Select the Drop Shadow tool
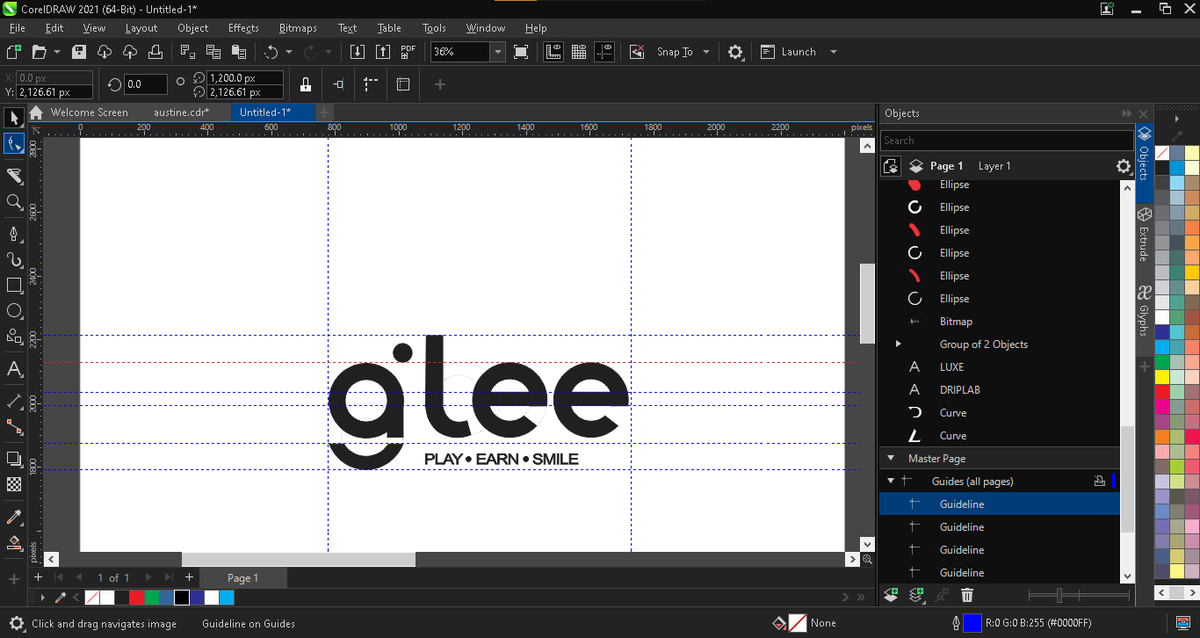This screenshot has height=638, width=1200. pyautogui.click(x=14, y=459)
